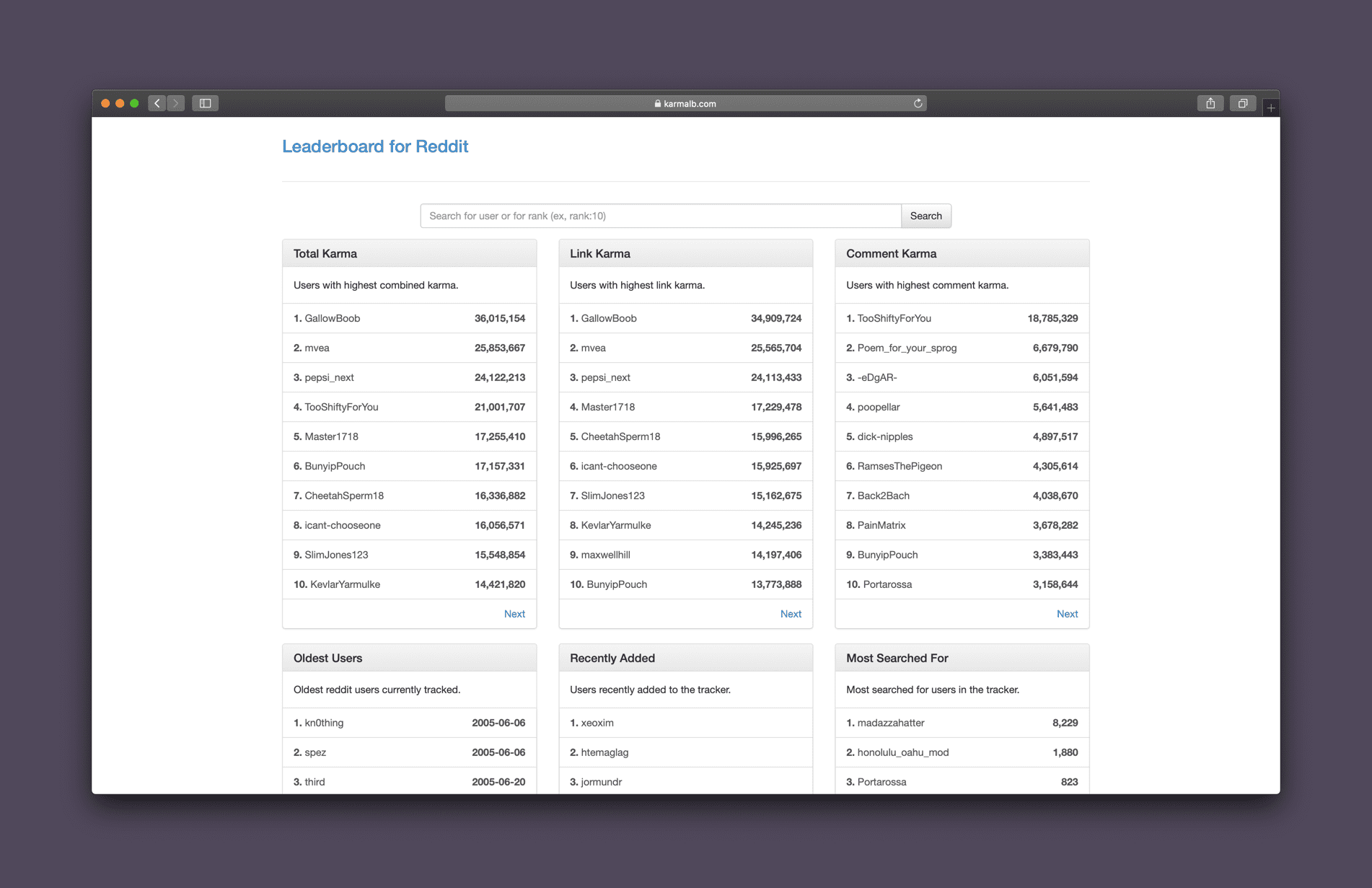Select Back2Bach in Comment Karma list

point(884,496)
